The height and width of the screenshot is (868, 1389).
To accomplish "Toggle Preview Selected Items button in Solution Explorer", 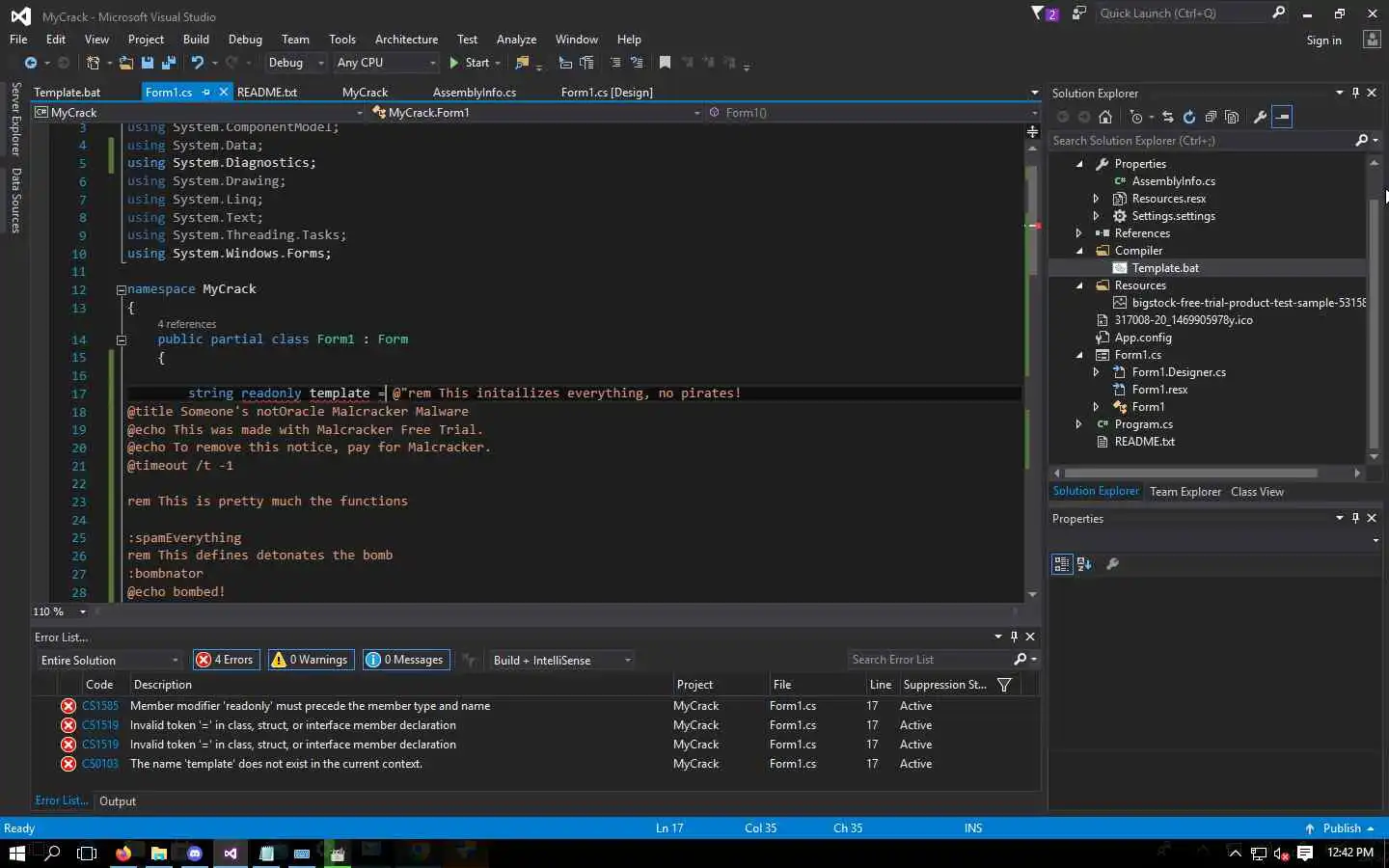I will 1282,117.
